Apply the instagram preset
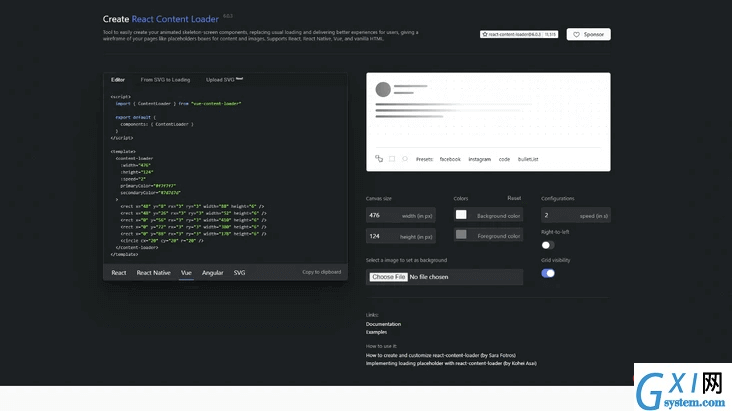The width and height of the screenshot is (732, 411). [479, 159]
